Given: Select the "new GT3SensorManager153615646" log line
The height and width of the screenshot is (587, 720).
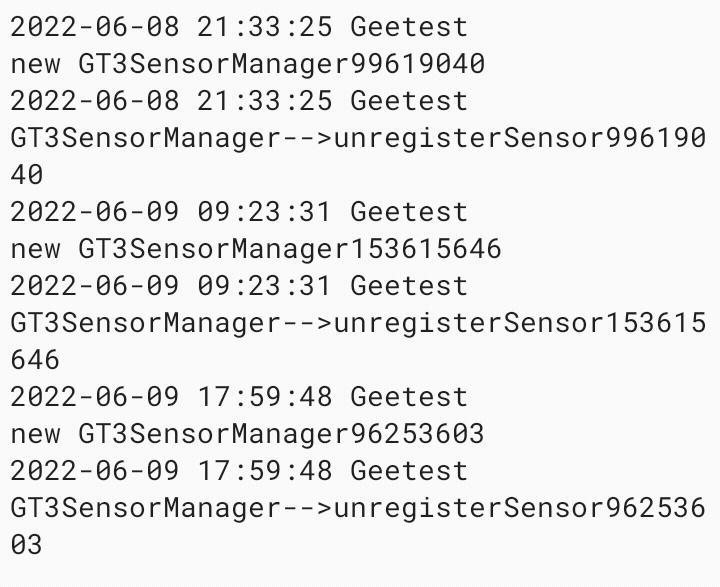Looking at the screenshot, I should 256,249.
